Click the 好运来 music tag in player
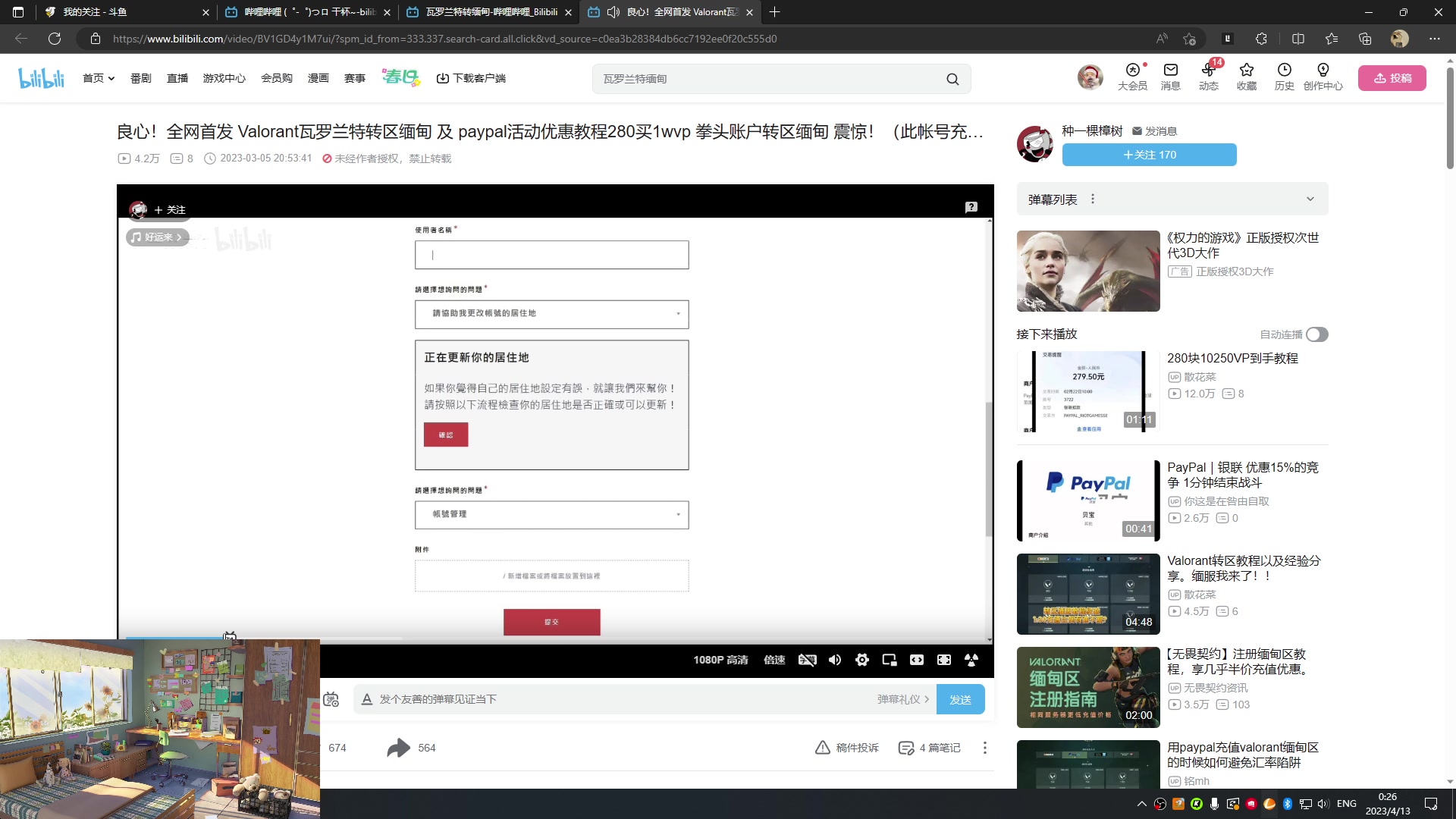1456x819 pixels. point(157,237)
